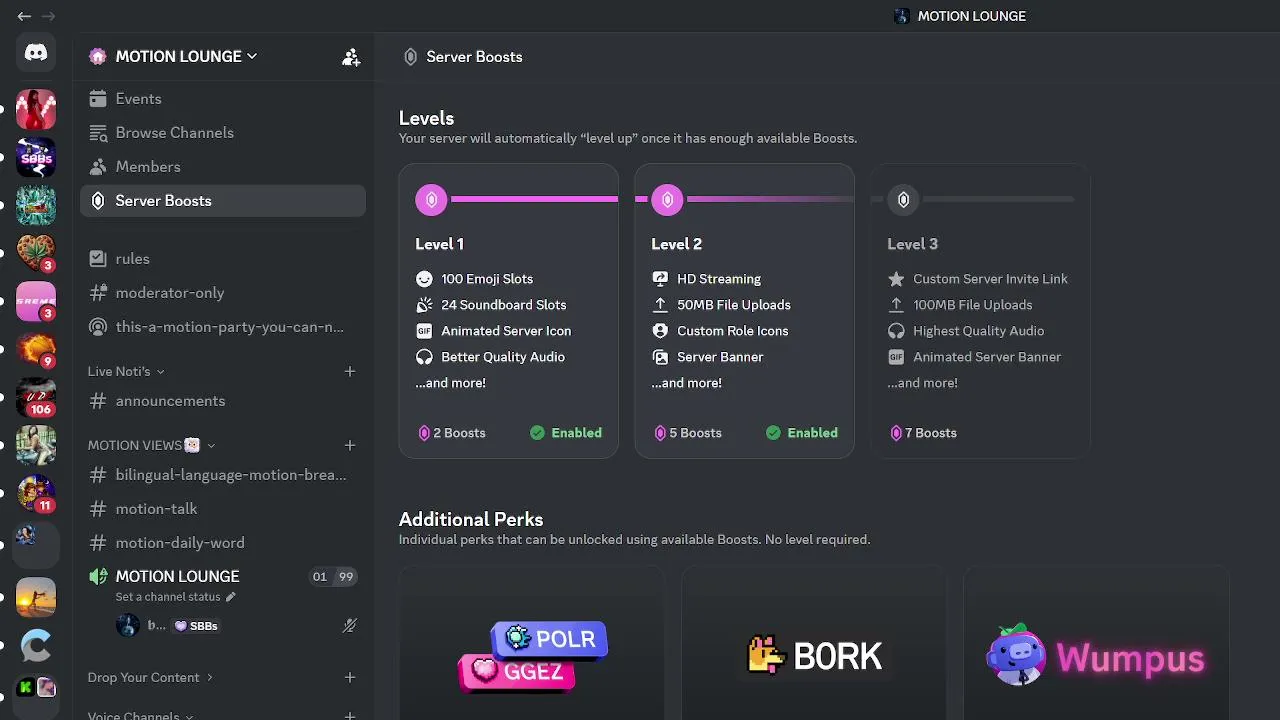The image size is (1280, 720).
Task: Click the "Enabled" status in the Level 2 card
Action: tap(802, 433)
